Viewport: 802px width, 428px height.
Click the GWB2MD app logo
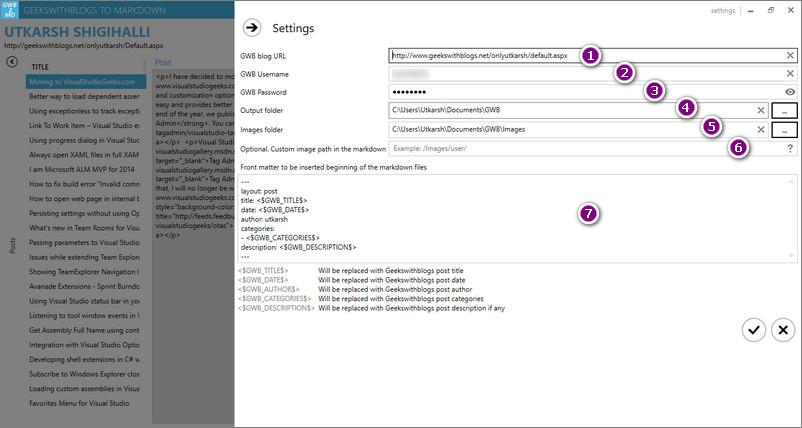[10, 10]
